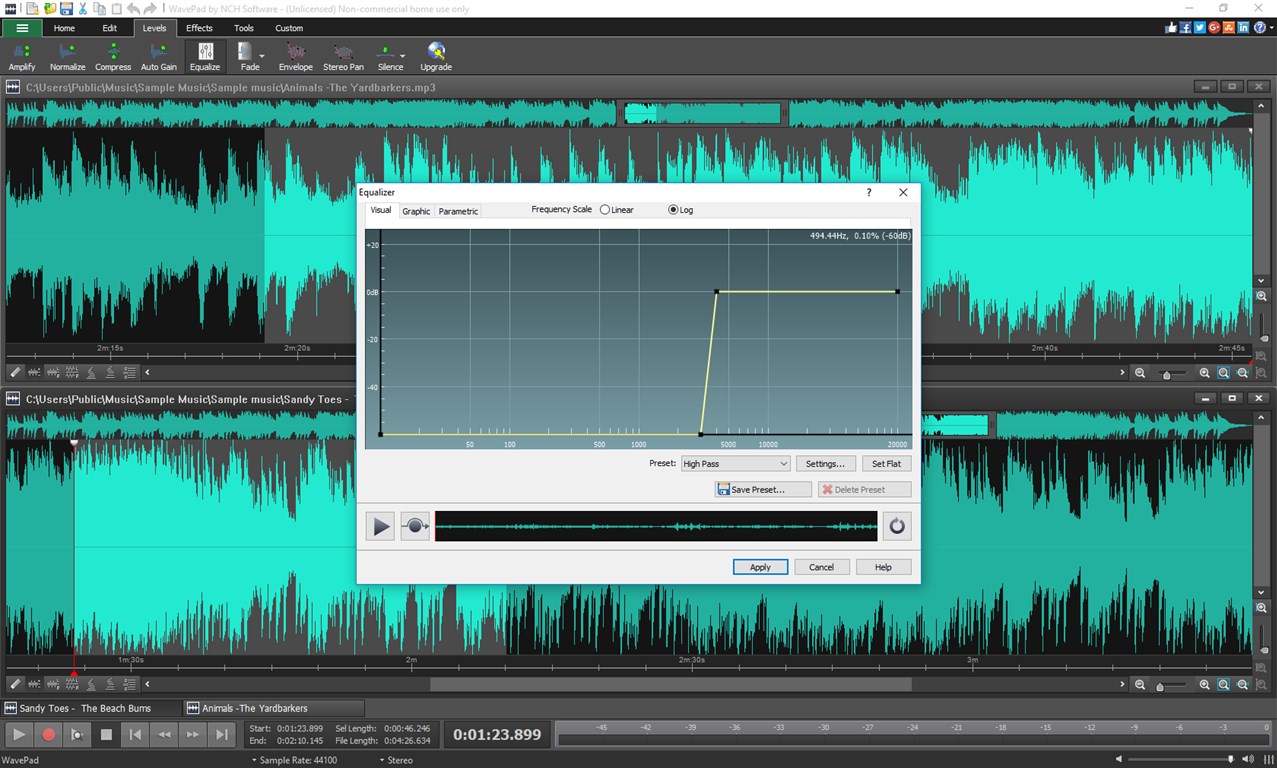Switch to the Graphic equalizer tab
Screen dimensions: 1277x768
pyautogui.click(x=416, y=211)
